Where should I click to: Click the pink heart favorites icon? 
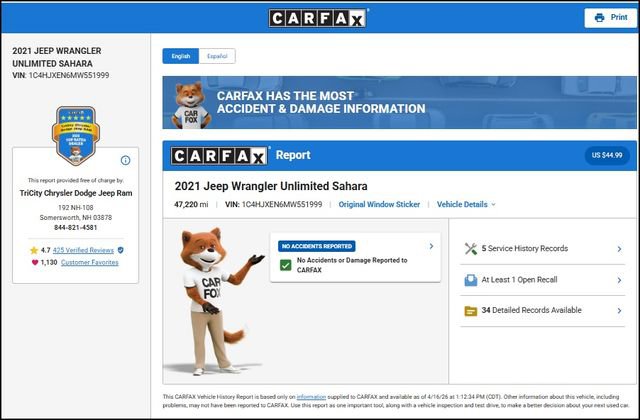pos(35,262)
